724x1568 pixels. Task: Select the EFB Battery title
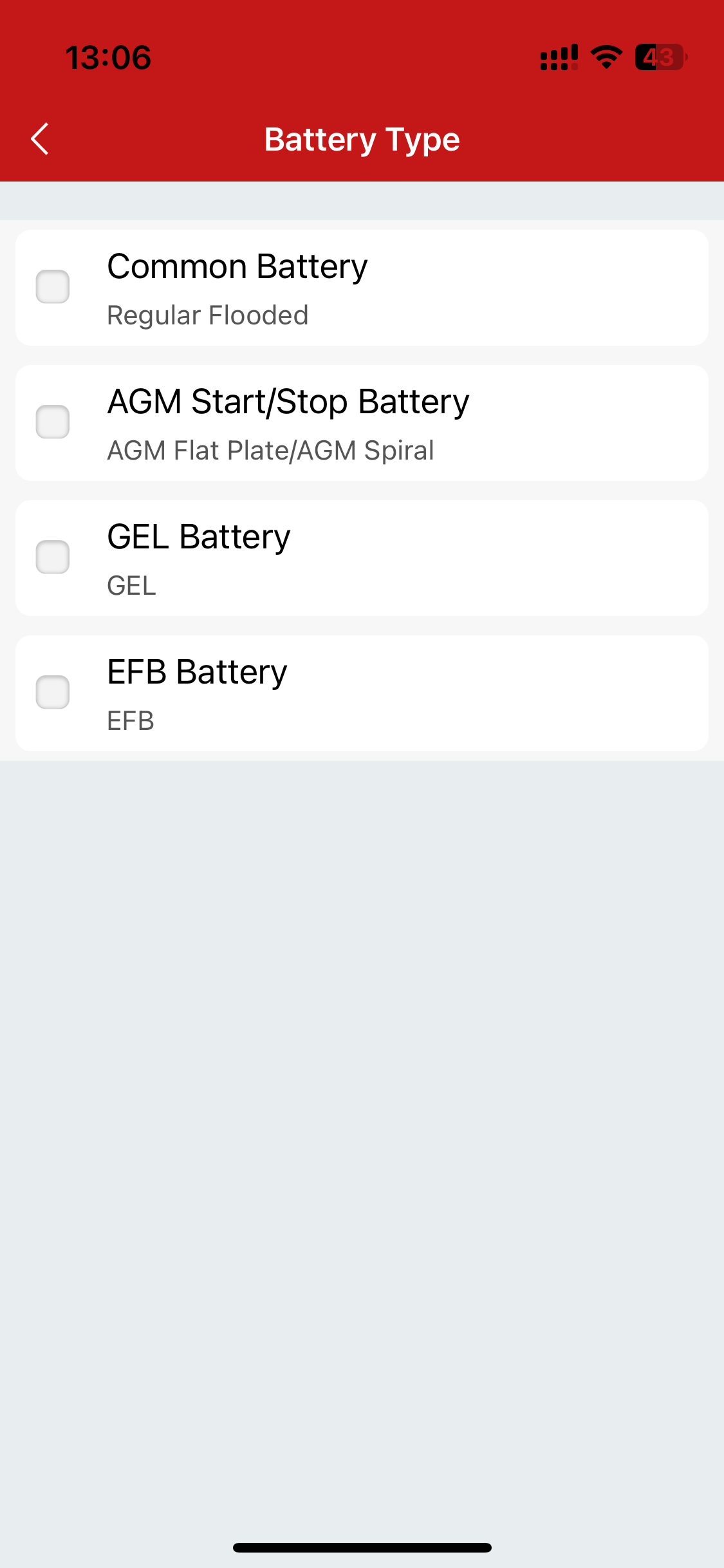click(x=197, y=673)
